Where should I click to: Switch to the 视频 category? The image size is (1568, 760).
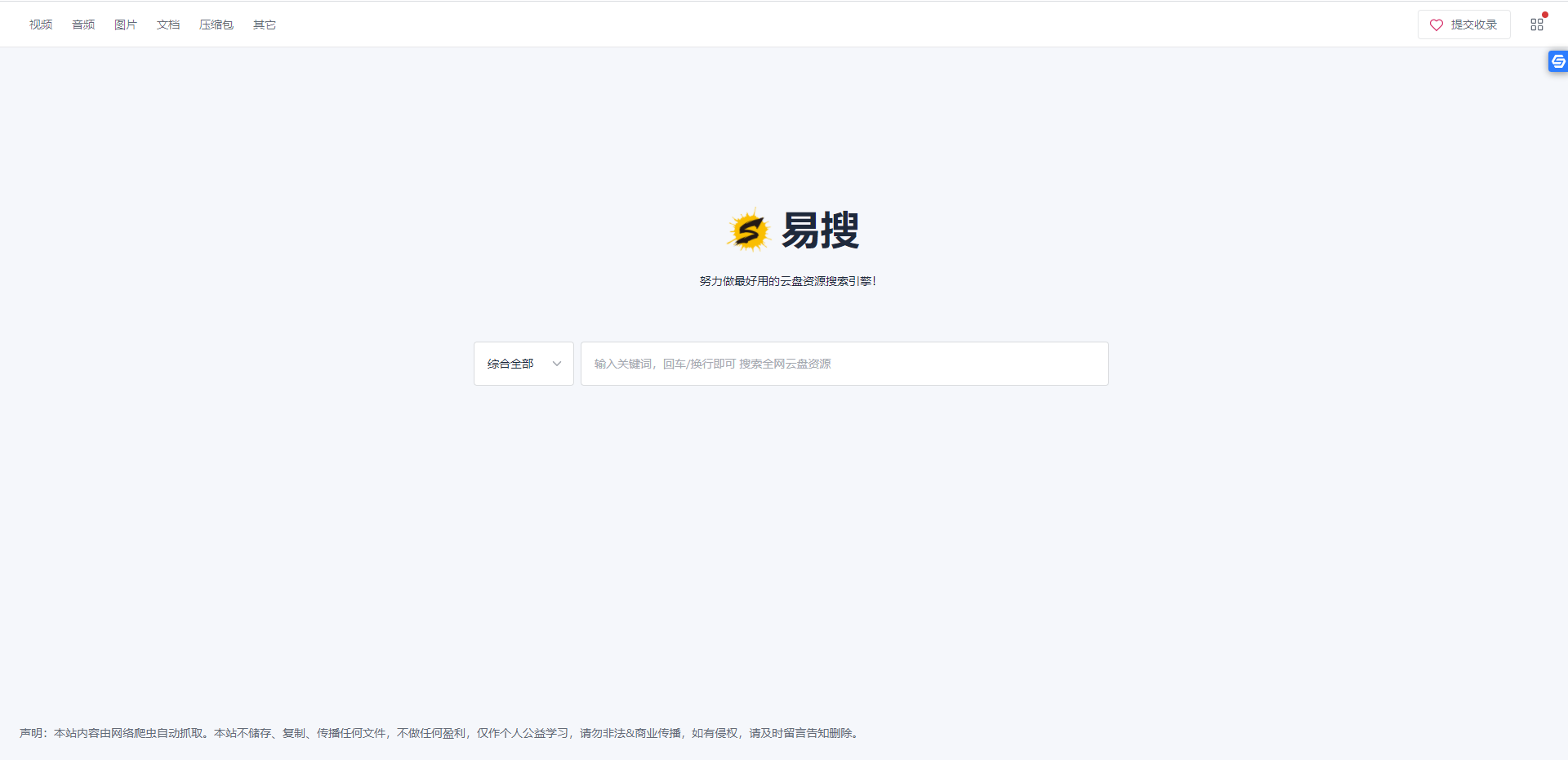(x=41, y=25)
